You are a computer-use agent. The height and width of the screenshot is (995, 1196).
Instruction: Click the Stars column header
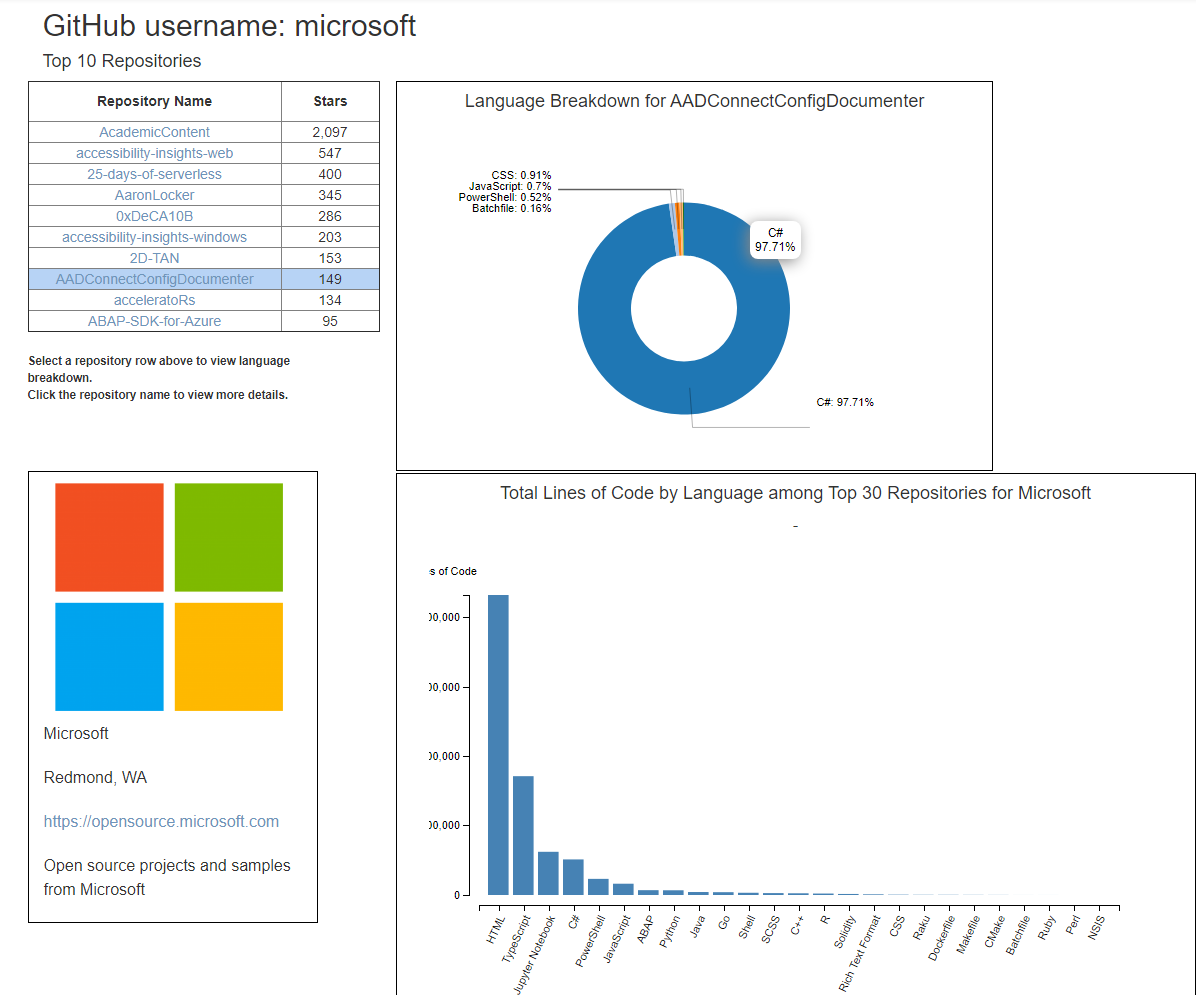(x=330, y=101)
